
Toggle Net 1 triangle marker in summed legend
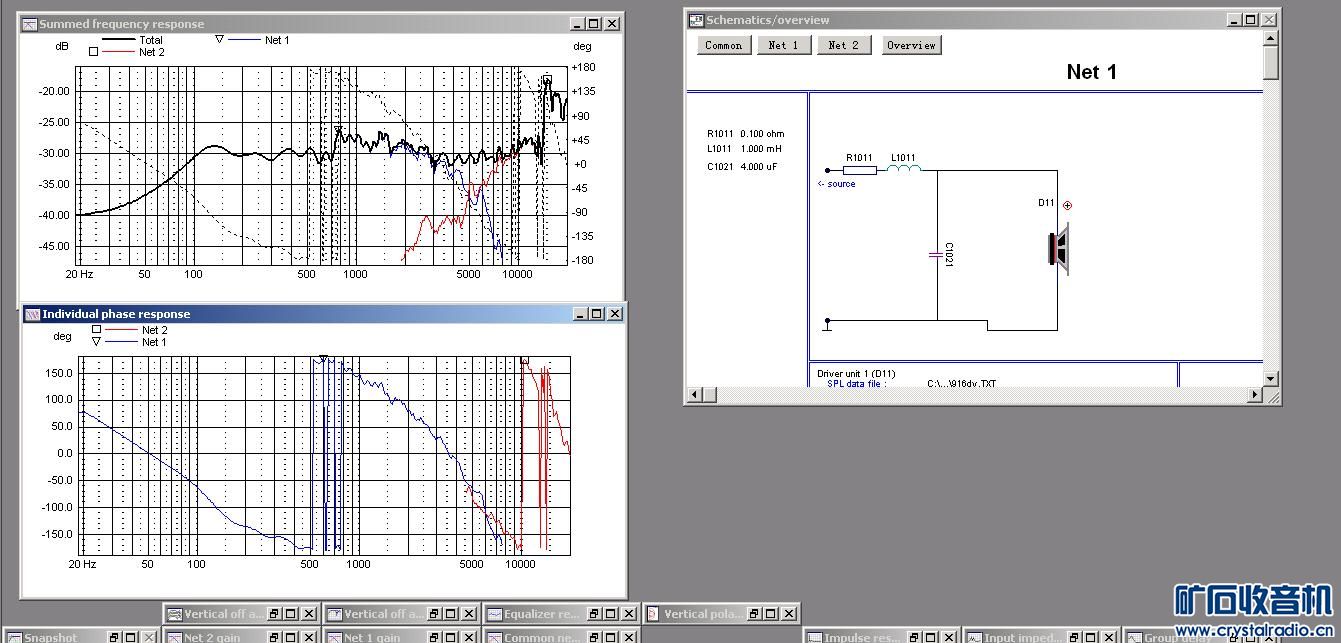[x=220, y=40]
